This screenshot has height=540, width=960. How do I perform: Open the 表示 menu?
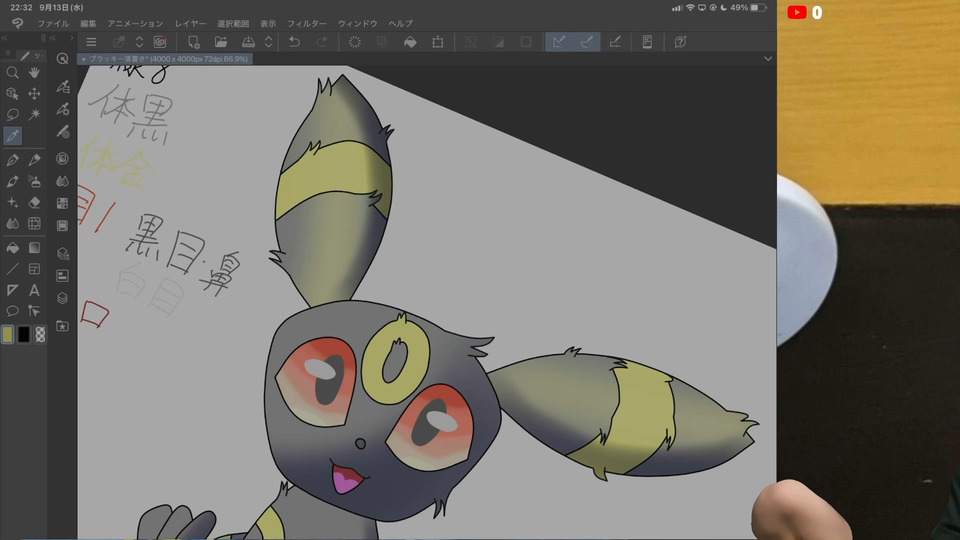(268, 24)
